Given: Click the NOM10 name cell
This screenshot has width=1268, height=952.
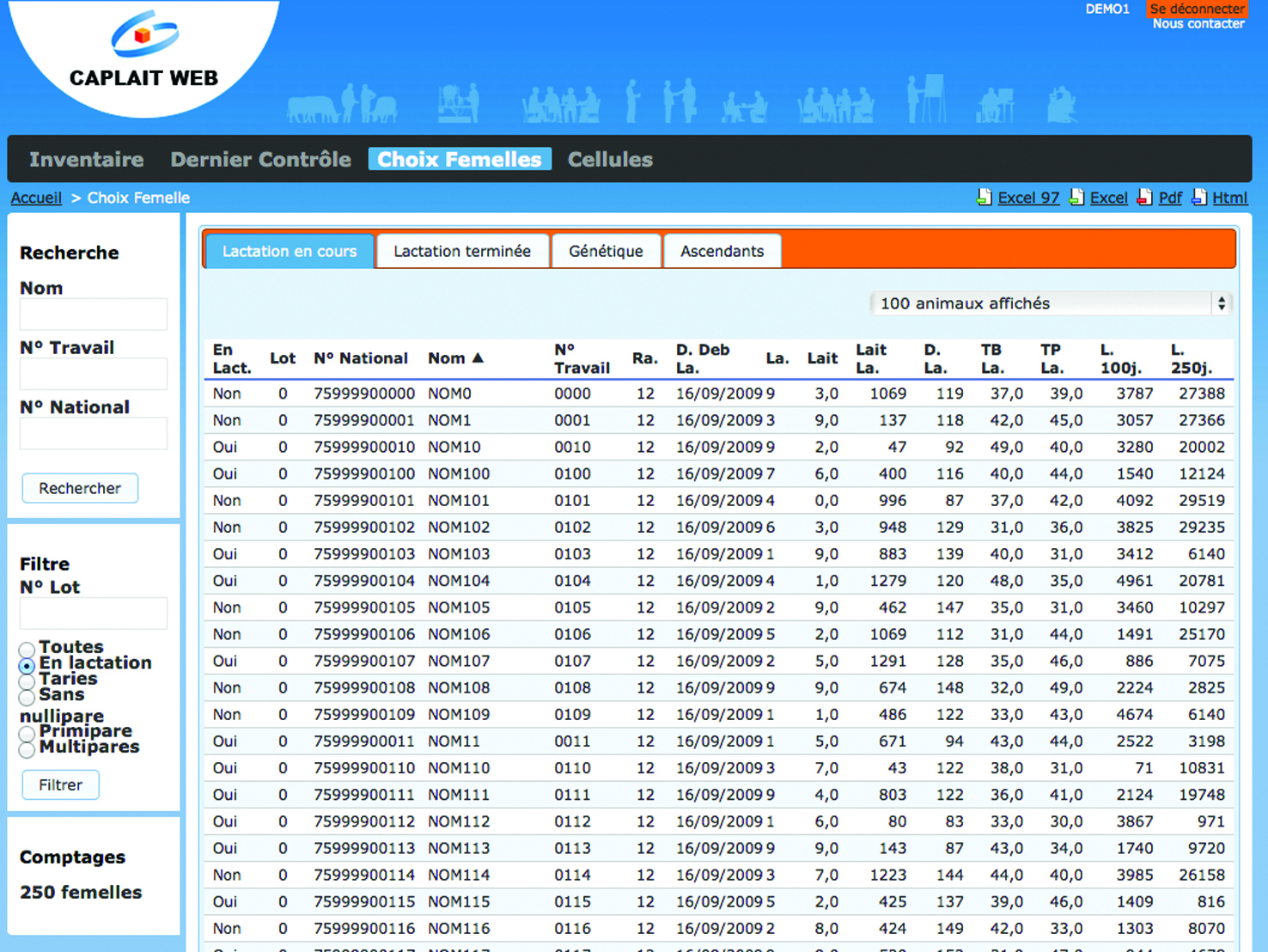Looking at the screenshot, I should (x=454, y=447).
